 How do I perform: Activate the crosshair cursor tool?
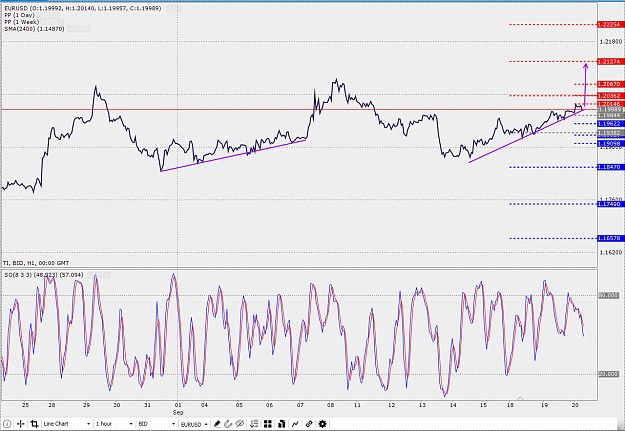pyautogui.click(x=21, y=424)
